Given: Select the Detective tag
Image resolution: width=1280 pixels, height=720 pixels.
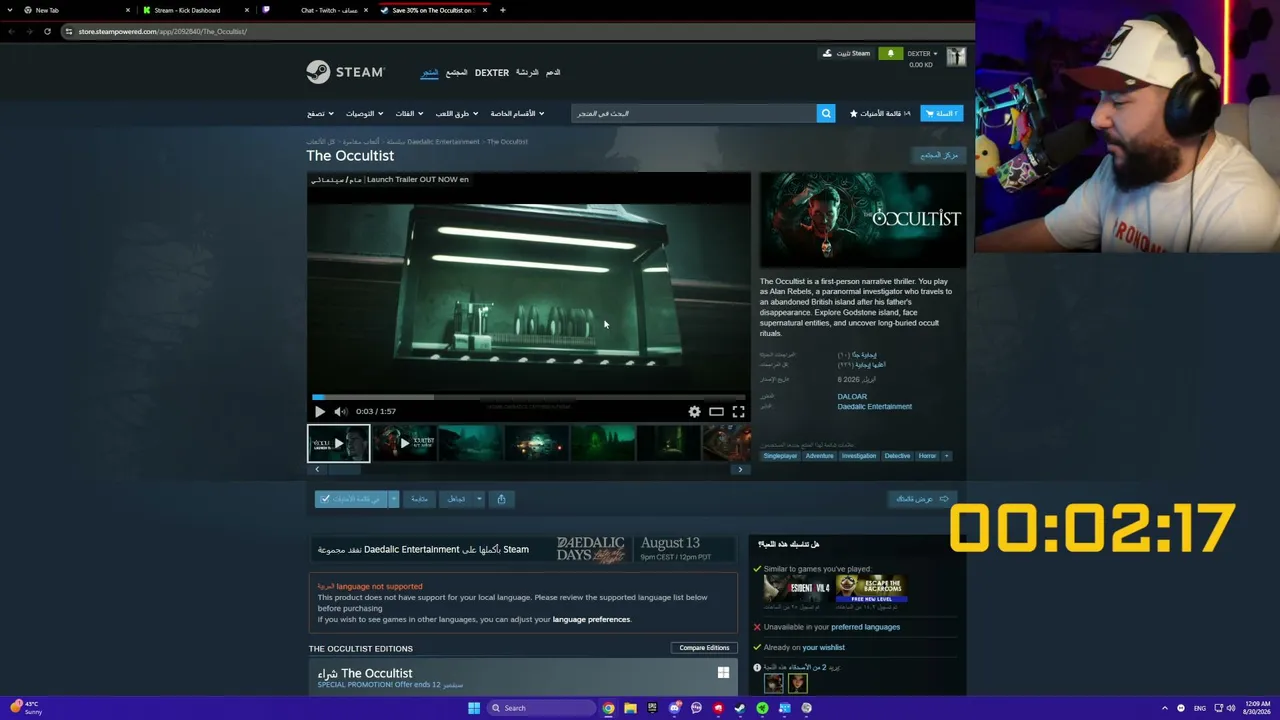Looking at the screenshot, I should click(x=897, y=456).
